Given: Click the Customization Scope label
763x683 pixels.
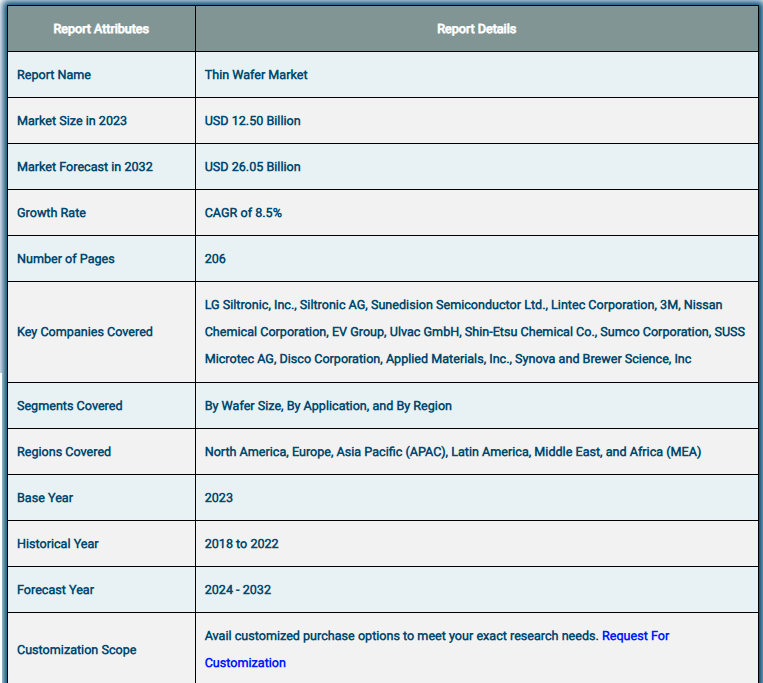Looking at the screenshot, I should coord(77,650).
